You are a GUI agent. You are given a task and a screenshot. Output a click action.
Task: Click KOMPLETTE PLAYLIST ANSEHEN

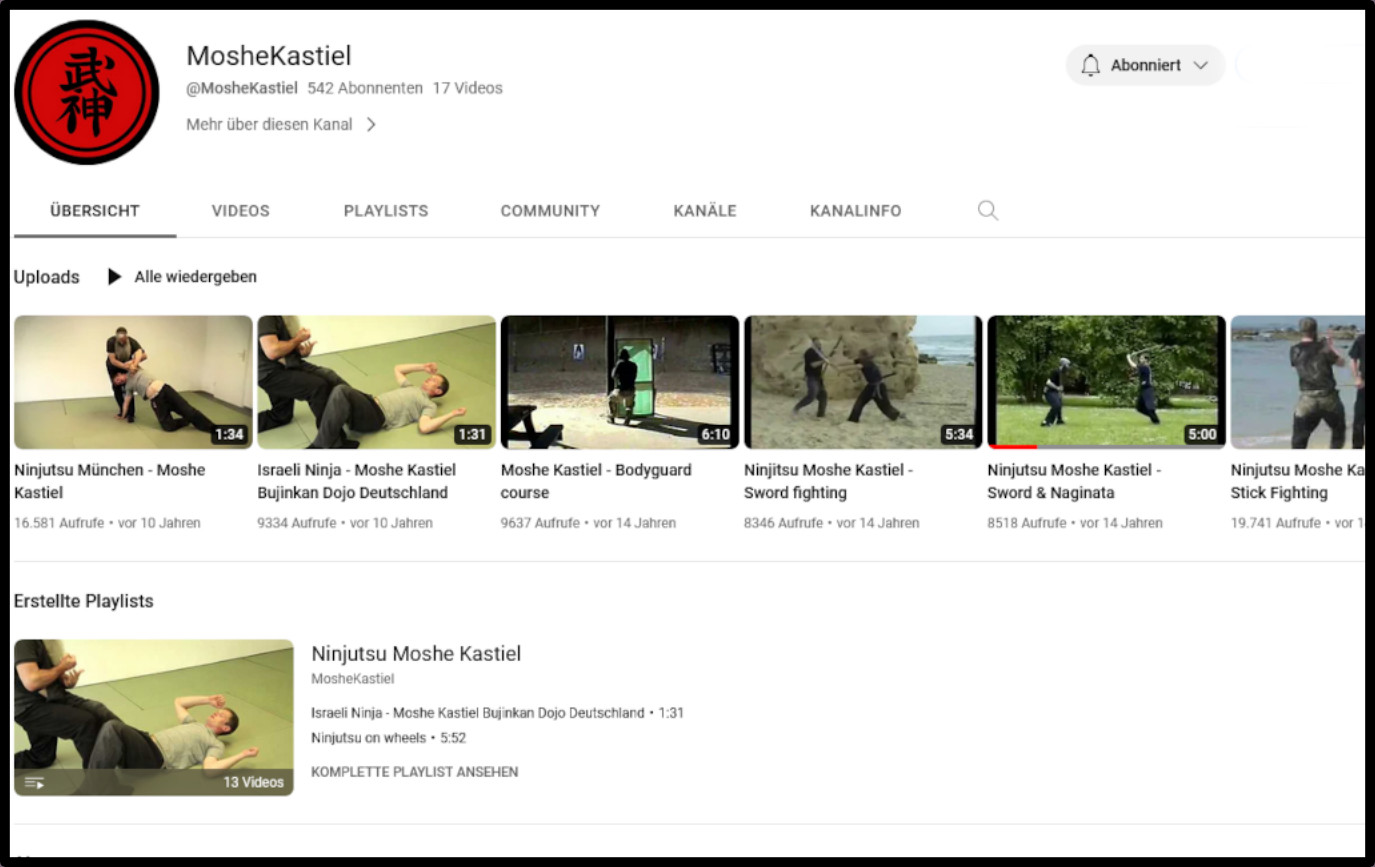click(415, 772)
